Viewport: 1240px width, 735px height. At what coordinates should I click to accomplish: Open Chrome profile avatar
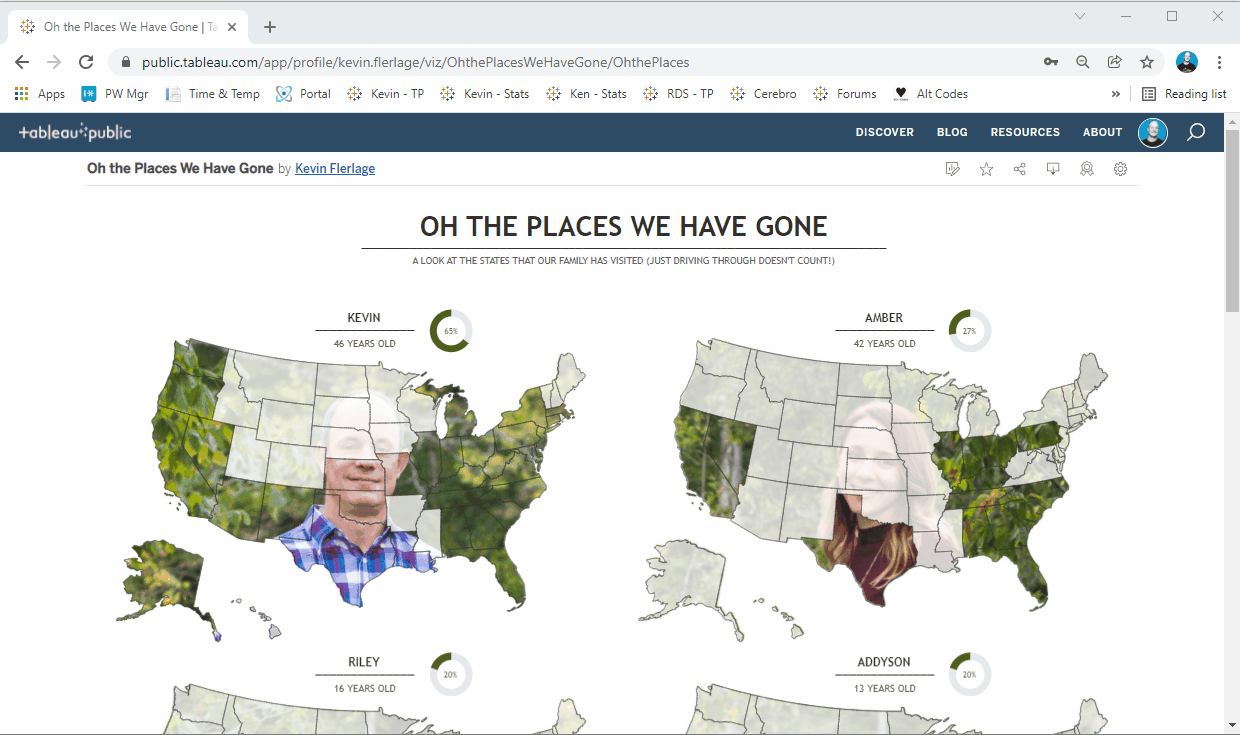pyautogui.click(x=1187, y=62)
